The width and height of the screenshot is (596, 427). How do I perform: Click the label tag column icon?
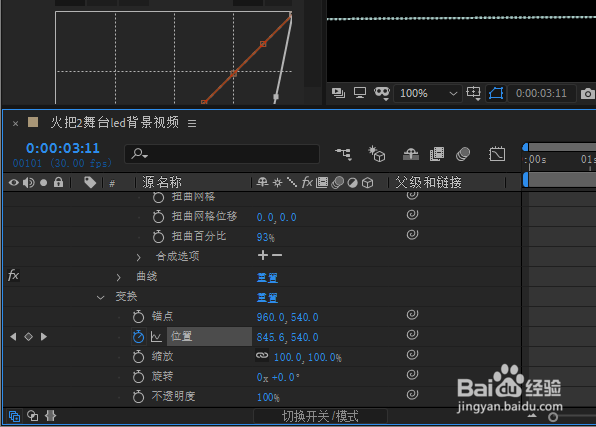(90, 183)
